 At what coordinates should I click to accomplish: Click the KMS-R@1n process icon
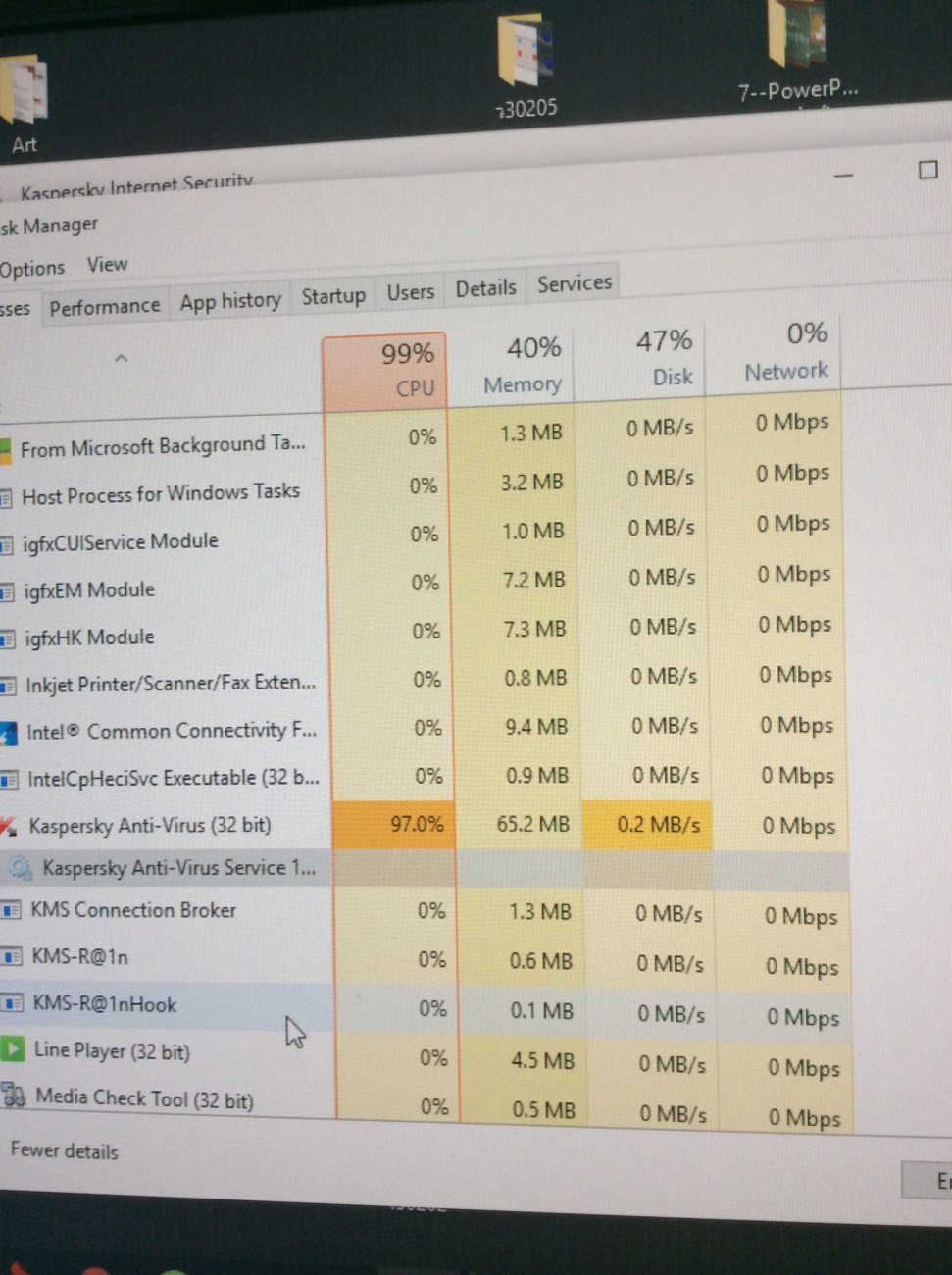(x=12, y=956)
